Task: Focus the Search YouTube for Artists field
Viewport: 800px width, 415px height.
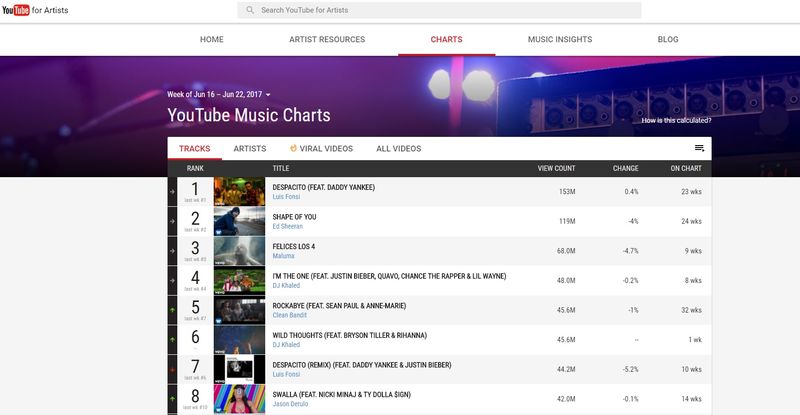Action: (439, 10)
